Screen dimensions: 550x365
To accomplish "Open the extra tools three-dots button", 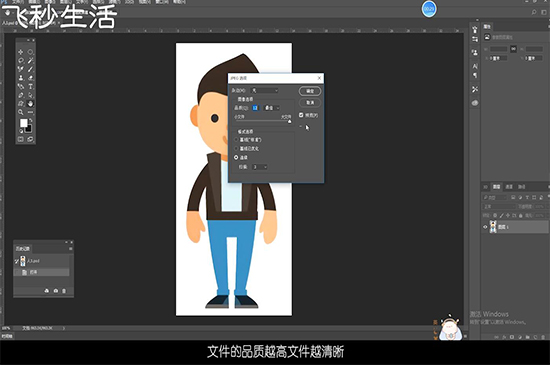I will coord(31,112).
